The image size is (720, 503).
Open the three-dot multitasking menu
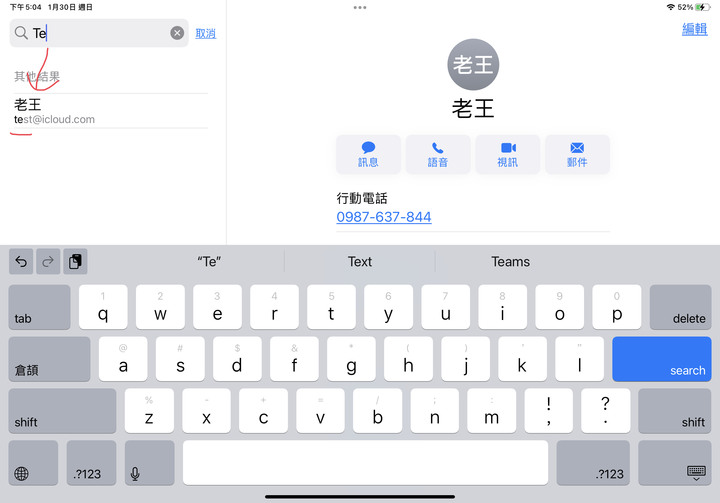pos(360,7)
